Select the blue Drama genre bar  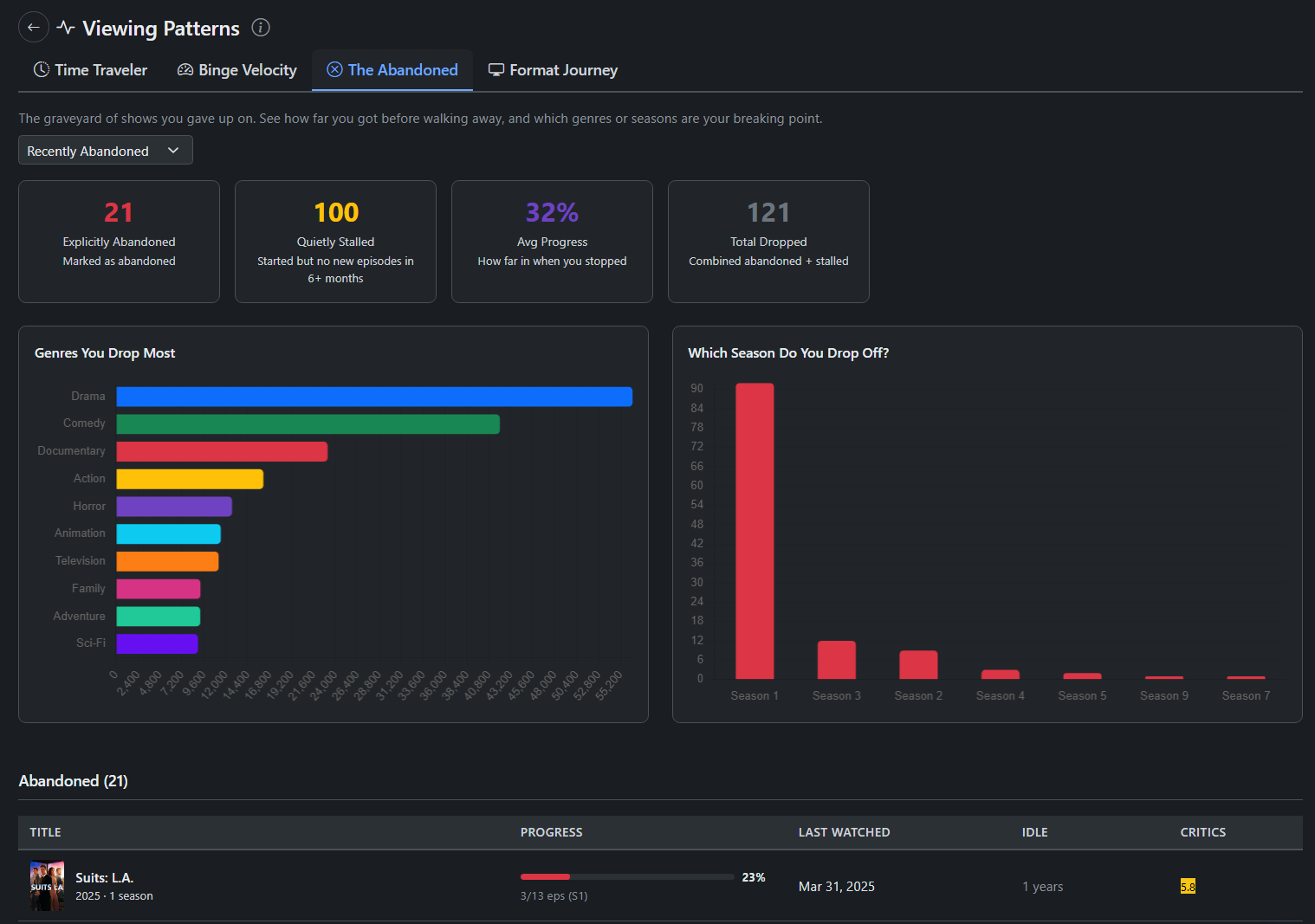point(374,397)
